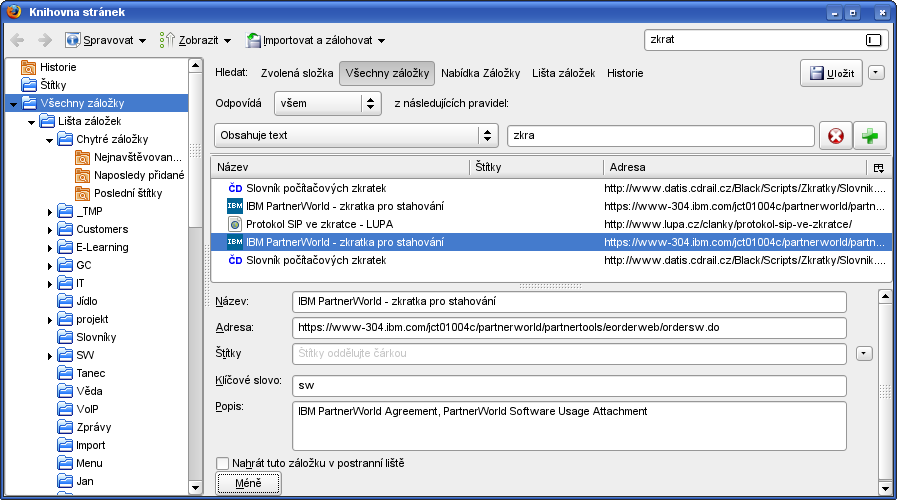The height and width of the screenshot is (500, 897).
Task: Click the green add rule icon
Action: click(x=870, y=136)
